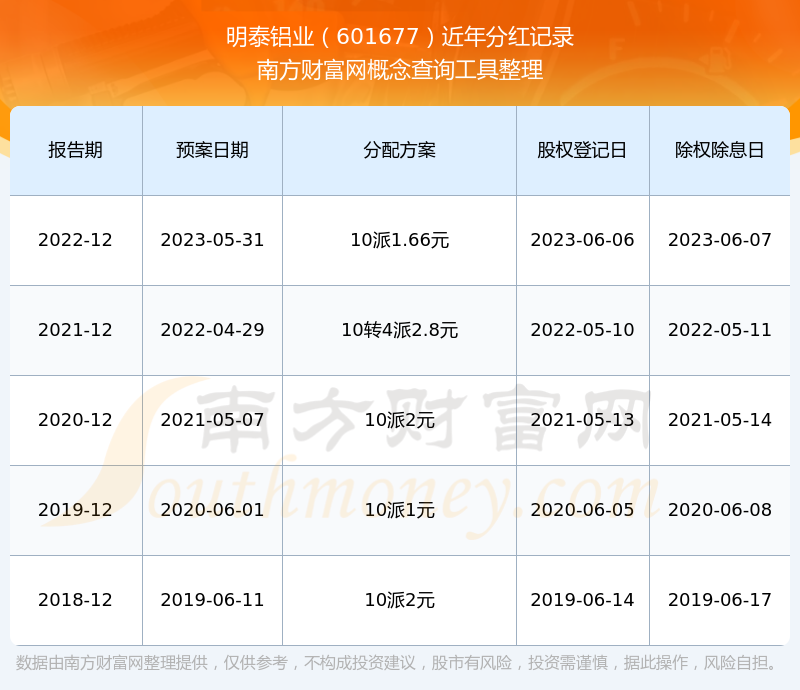Select the 预案日期 column header
Viewport: 800px width, 690px height.
point(212,150)
